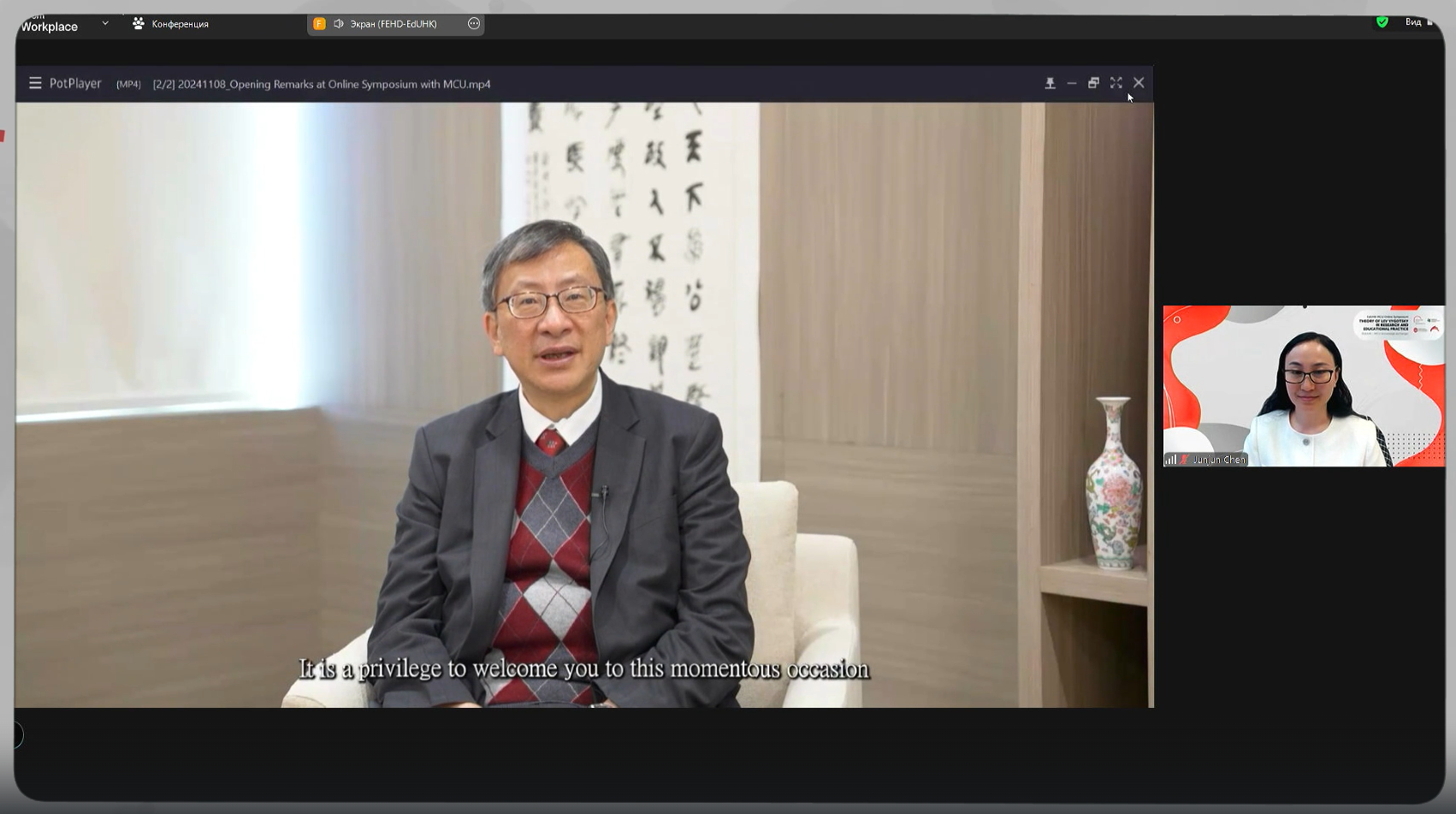Click the orange F avatar icon
This screenshot has height=814, width=1456.
[x=319, y=24]
